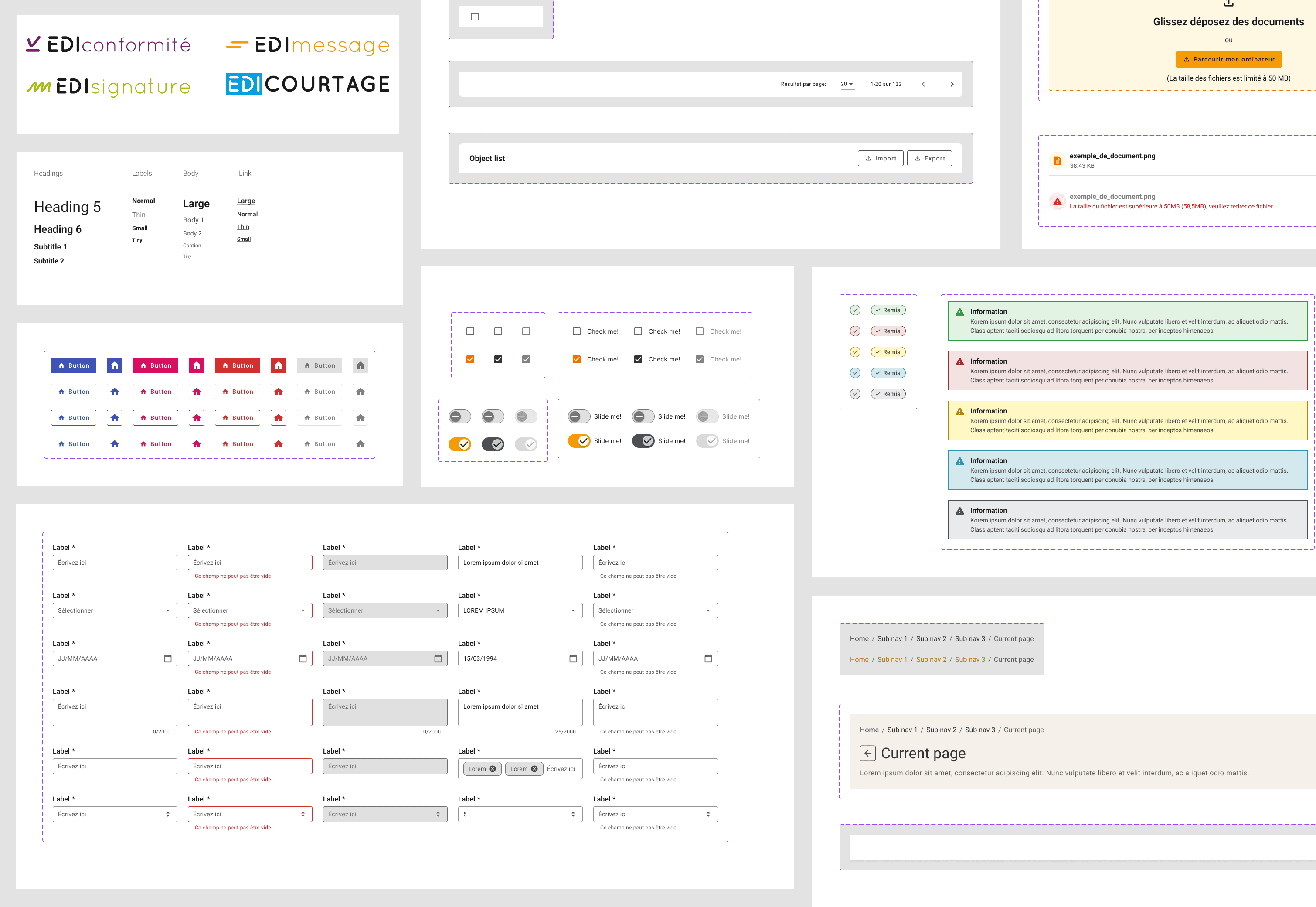Click stepper arrows in the '5' number field
The height and width of the screenshot is (907, 1316).
[x=573, y=815]
